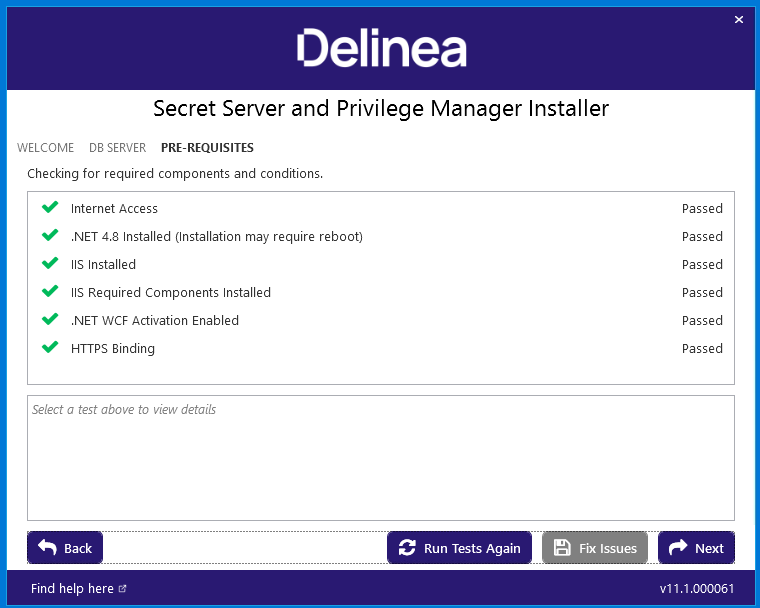
Task: Click the green checkmark next to IIS Installed
Action: click(x=50, y=264)
